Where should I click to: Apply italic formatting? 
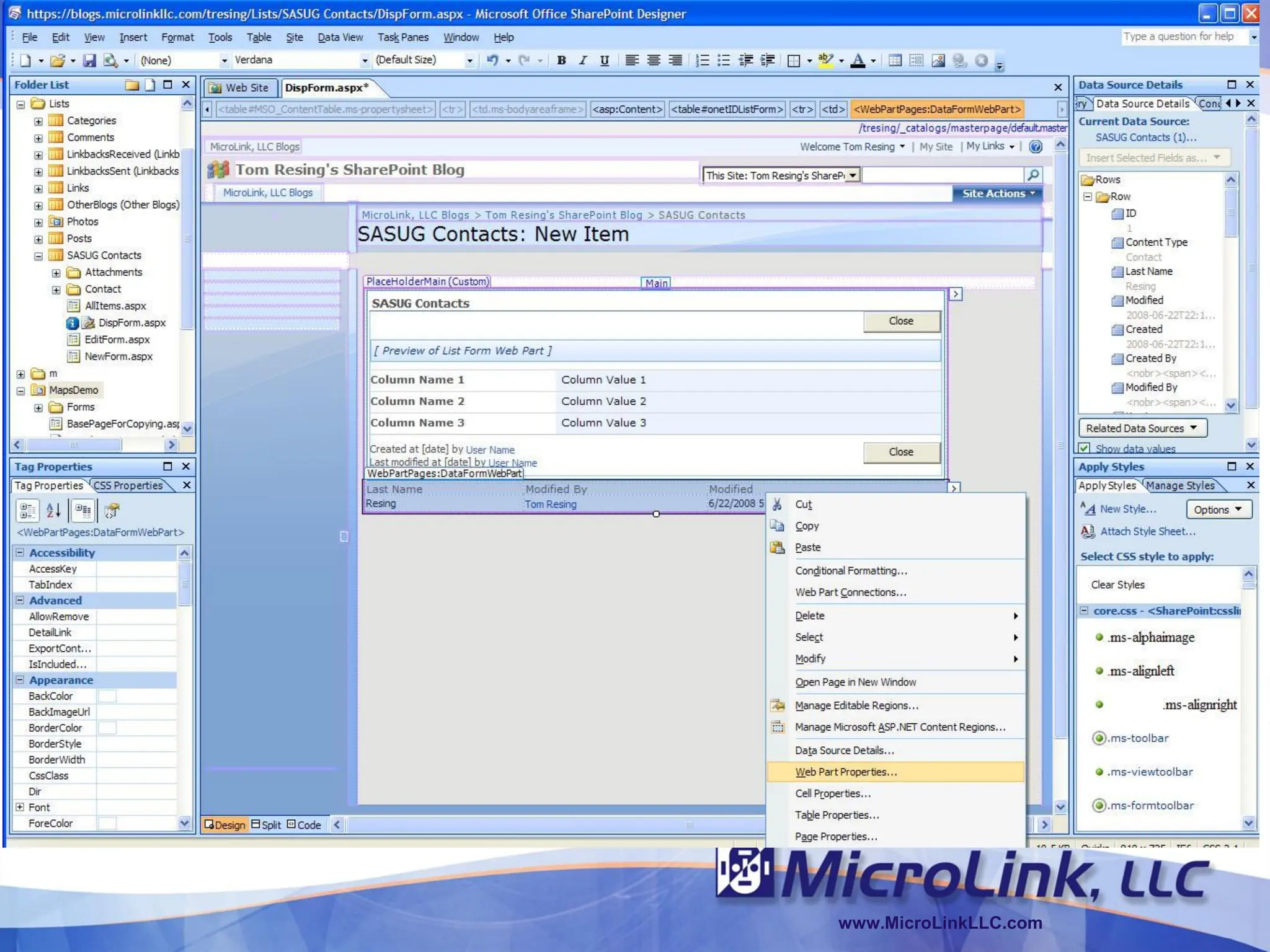point(583,60)
